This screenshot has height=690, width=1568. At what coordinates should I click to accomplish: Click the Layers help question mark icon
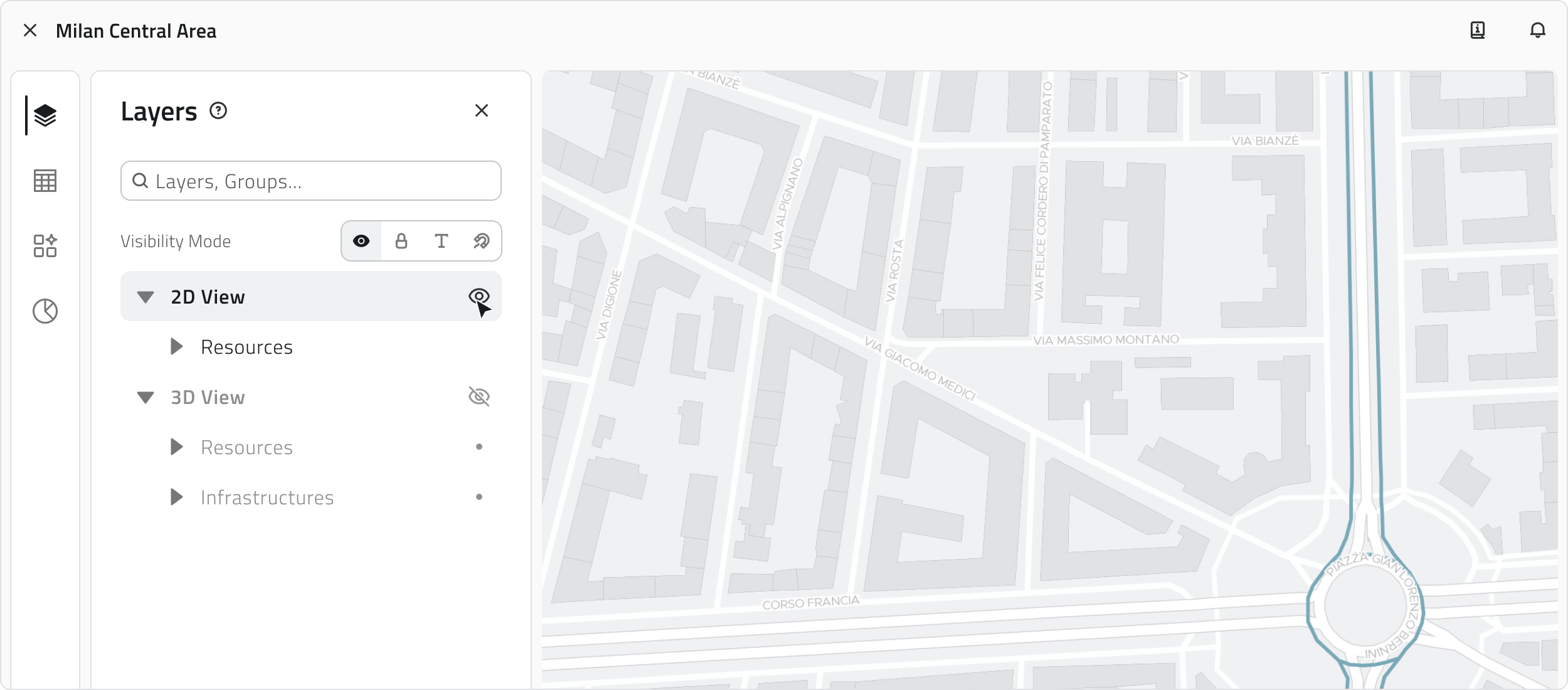tap(218, 111)
